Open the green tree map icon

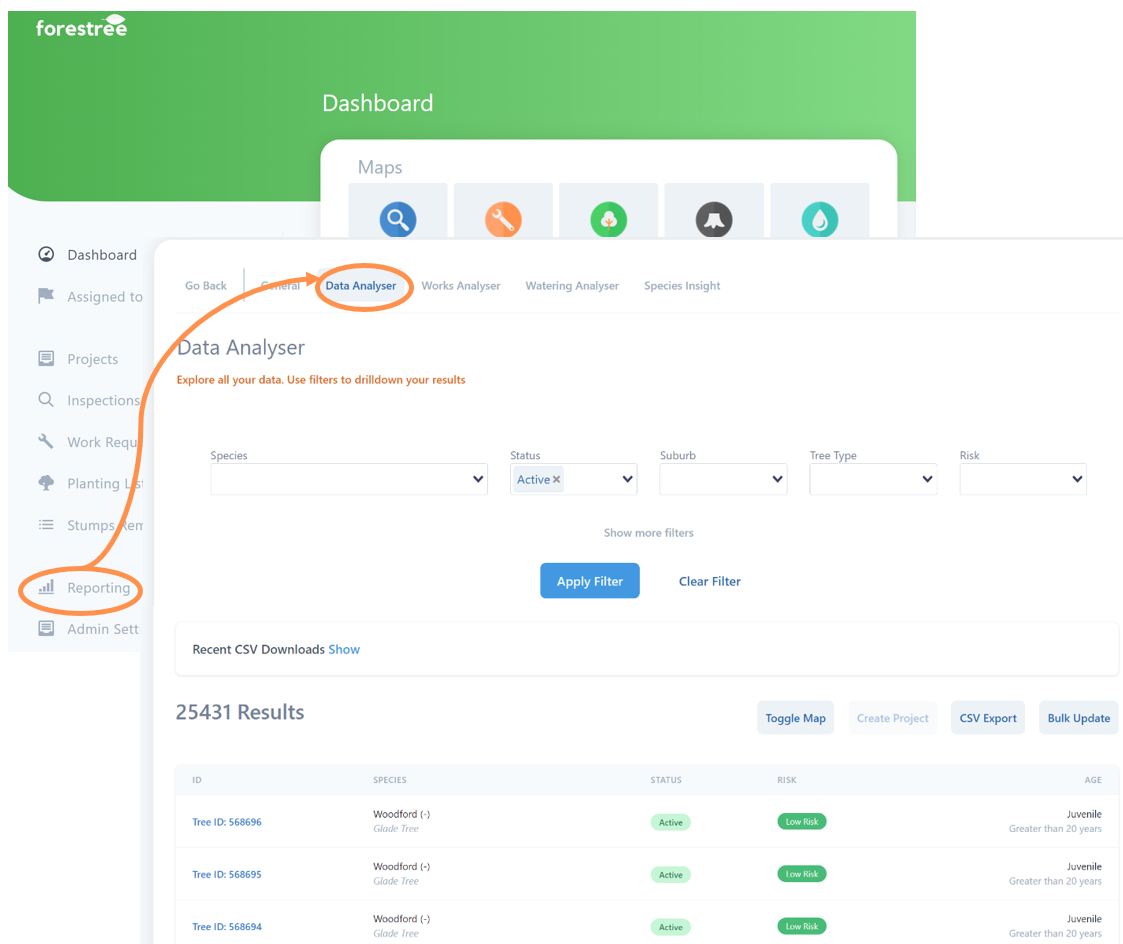(608, 219)
